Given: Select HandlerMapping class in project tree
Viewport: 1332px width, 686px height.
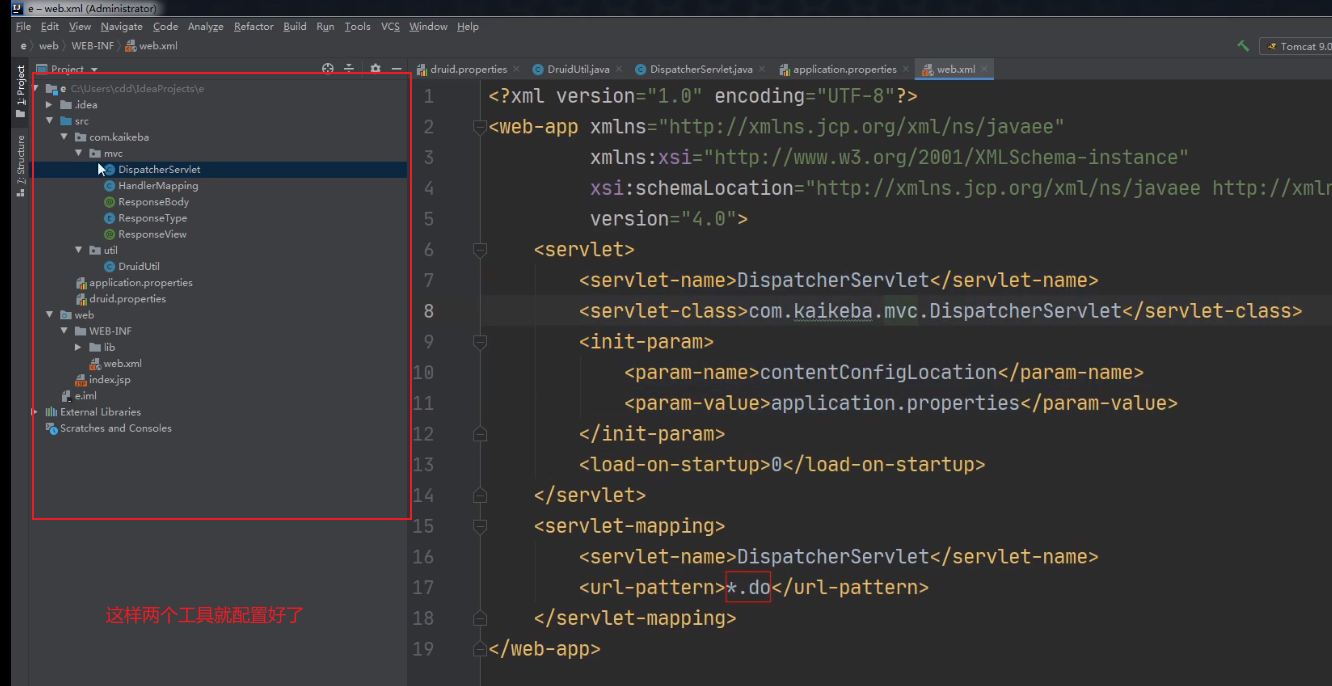Looking at the screenshot, I should (151, 186).
